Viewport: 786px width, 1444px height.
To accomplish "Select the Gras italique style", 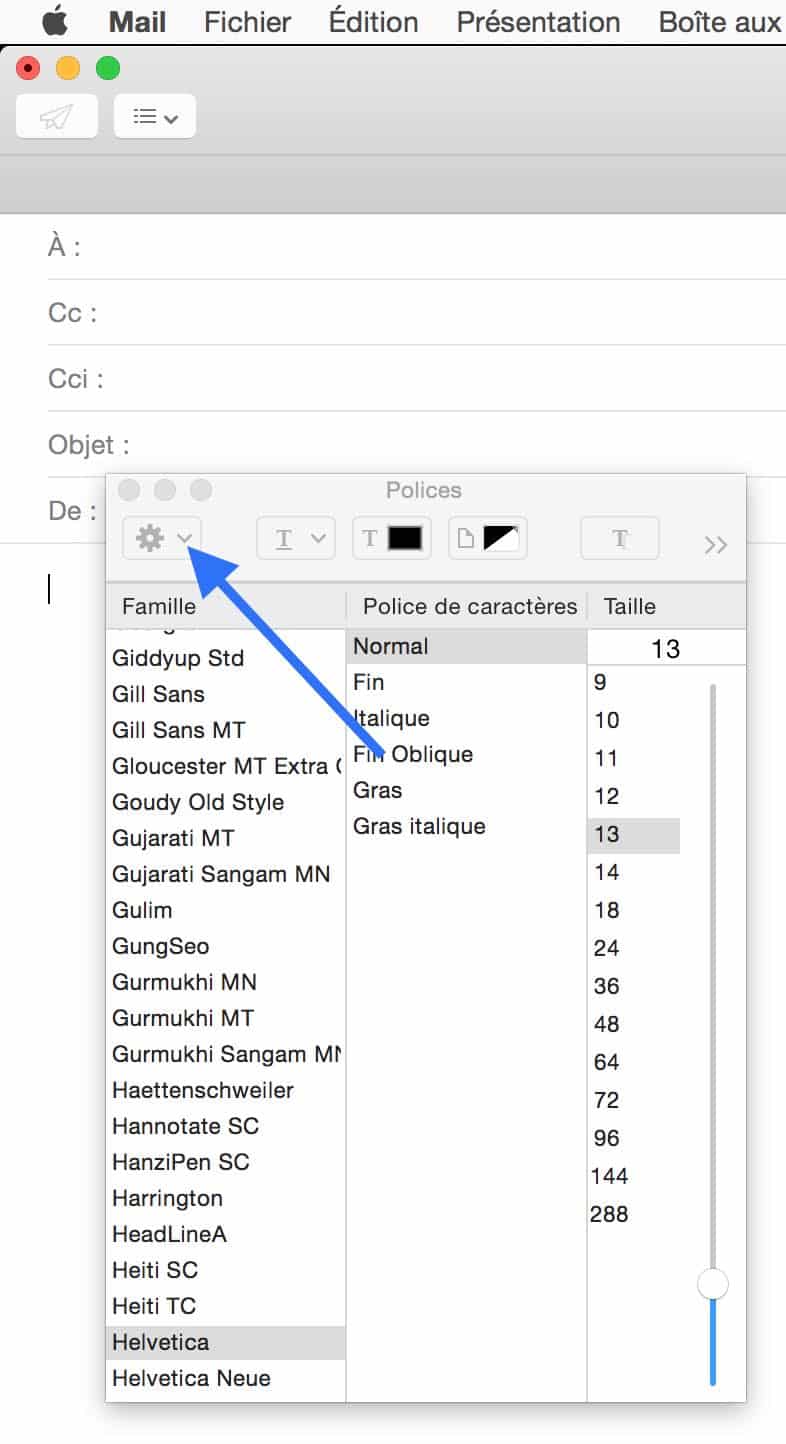I will coord(418,826).
